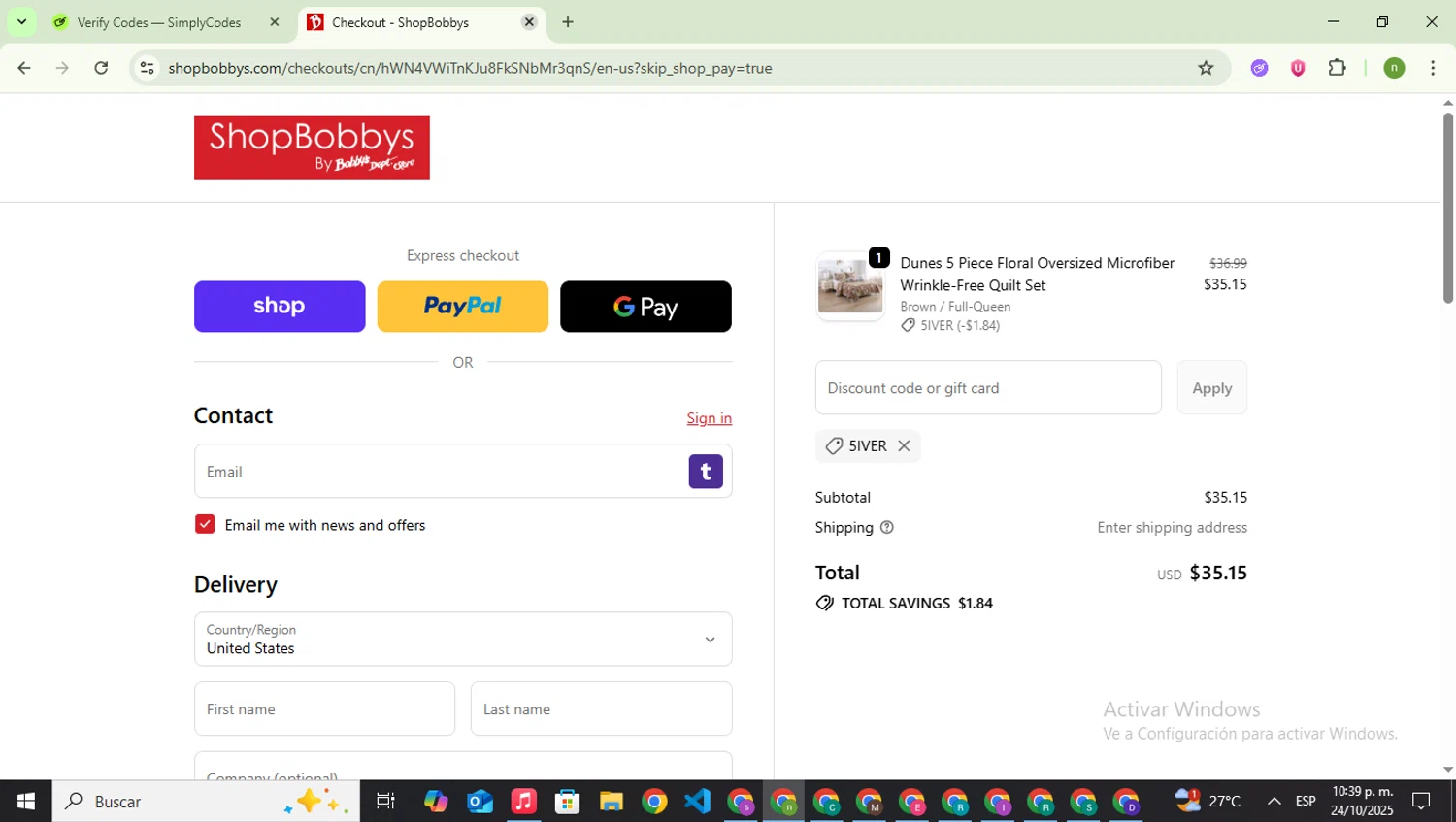Click the Last name field
The image size is (1456, 822).
click(602, 708)
